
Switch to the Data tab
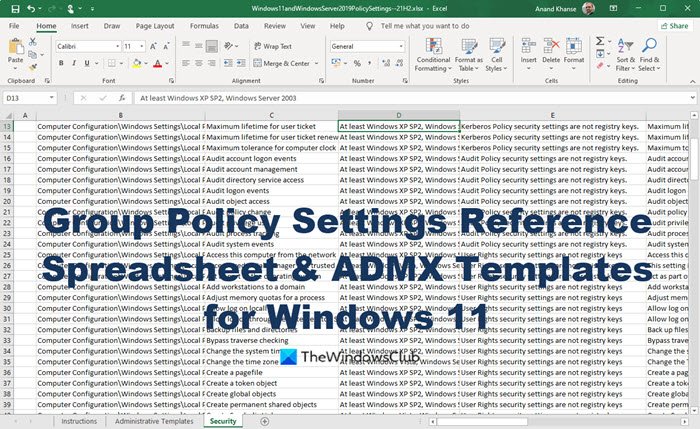coord(241,26)
